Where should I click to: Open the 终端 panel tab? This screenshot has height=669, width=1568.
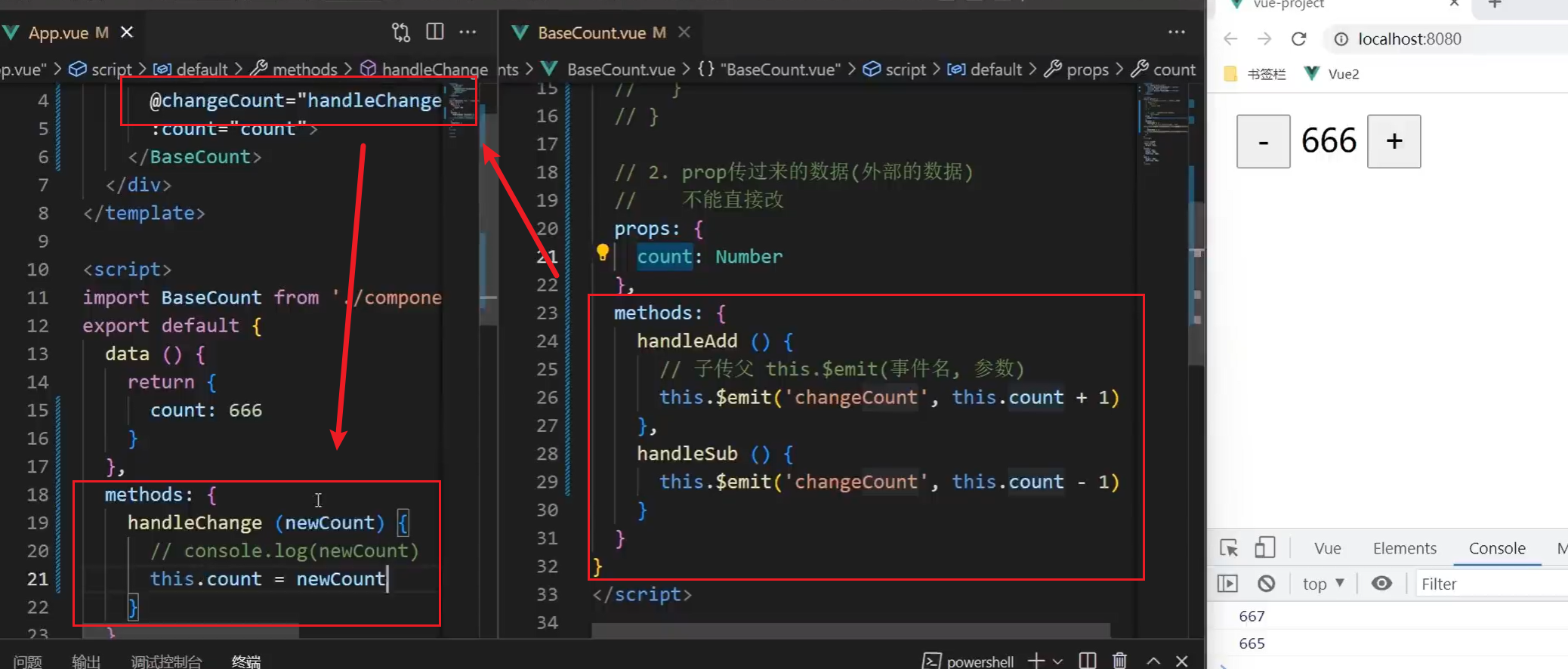pos(246,661)
